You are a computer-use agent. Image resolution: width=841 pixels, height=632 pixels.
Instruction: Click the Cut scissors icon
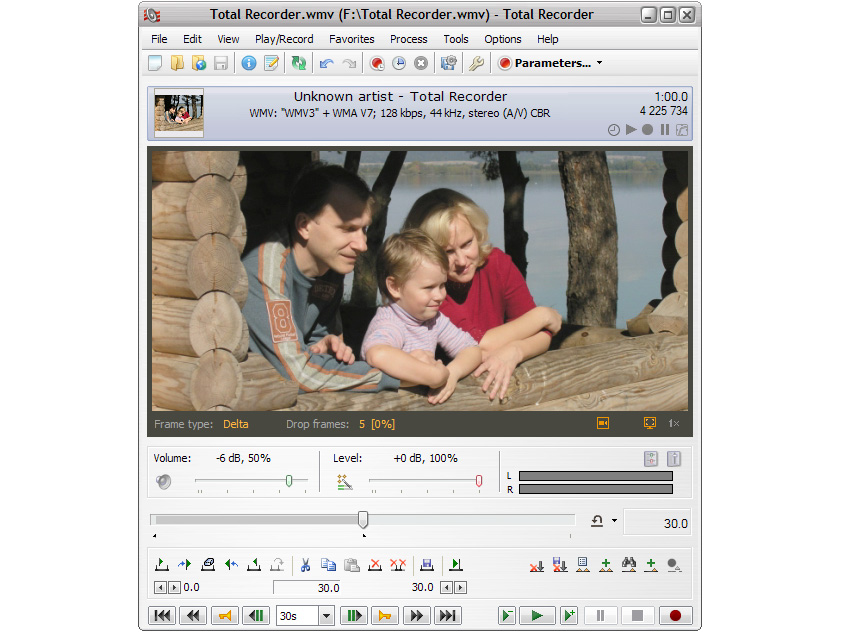(x=306, y=565)
